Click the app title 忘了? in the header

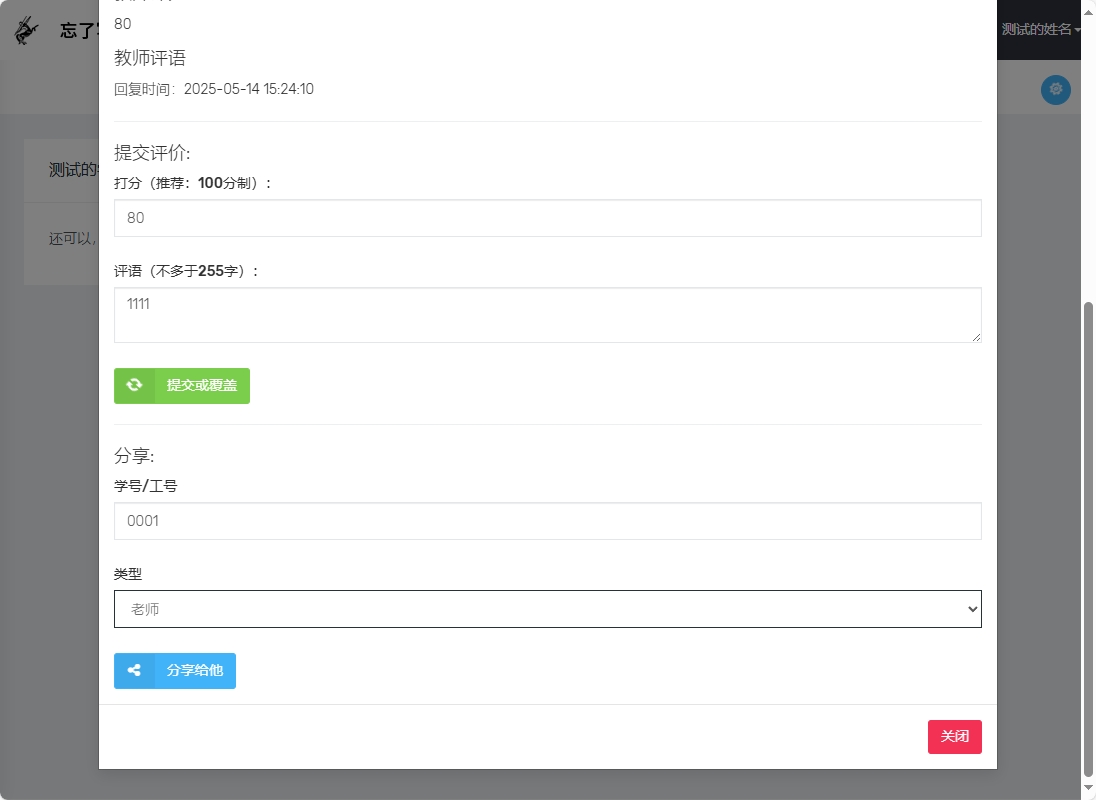[x=77, y=30]
